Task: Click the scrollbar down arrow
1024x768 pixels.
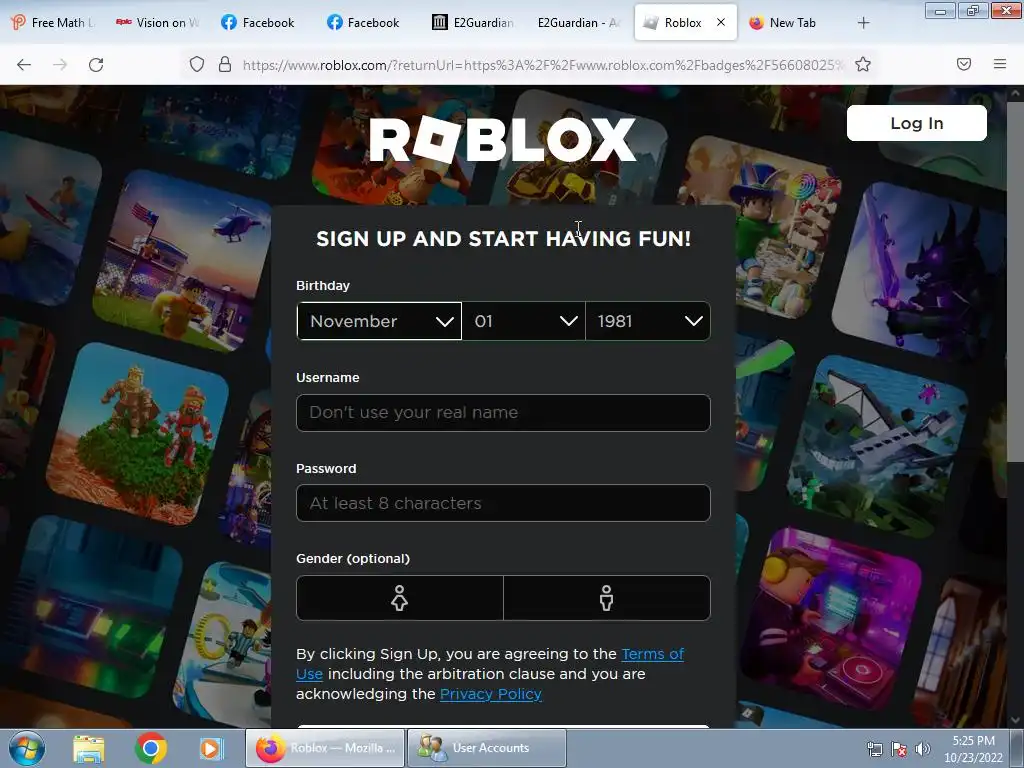Action: [1015, 720]
